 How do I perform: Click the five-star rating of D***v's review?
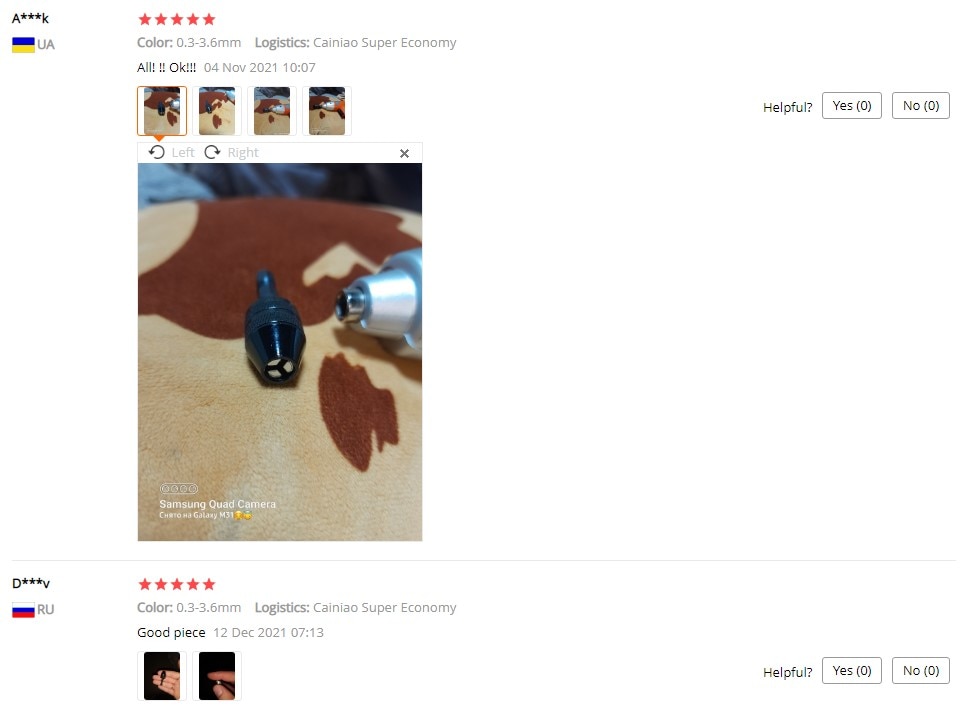[177, 584]
